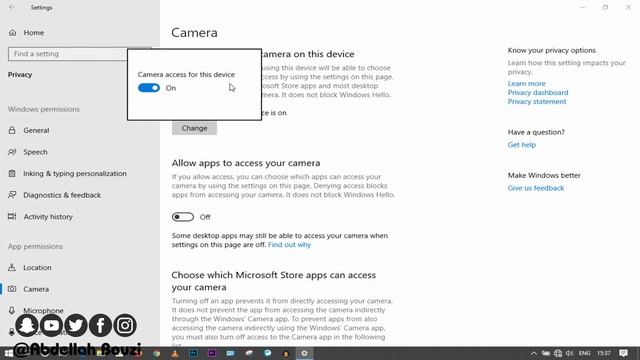This screenshot has width=640, height=360.
Task: Open VLC cone icon on the taskbar
Action: pos(175,353)
